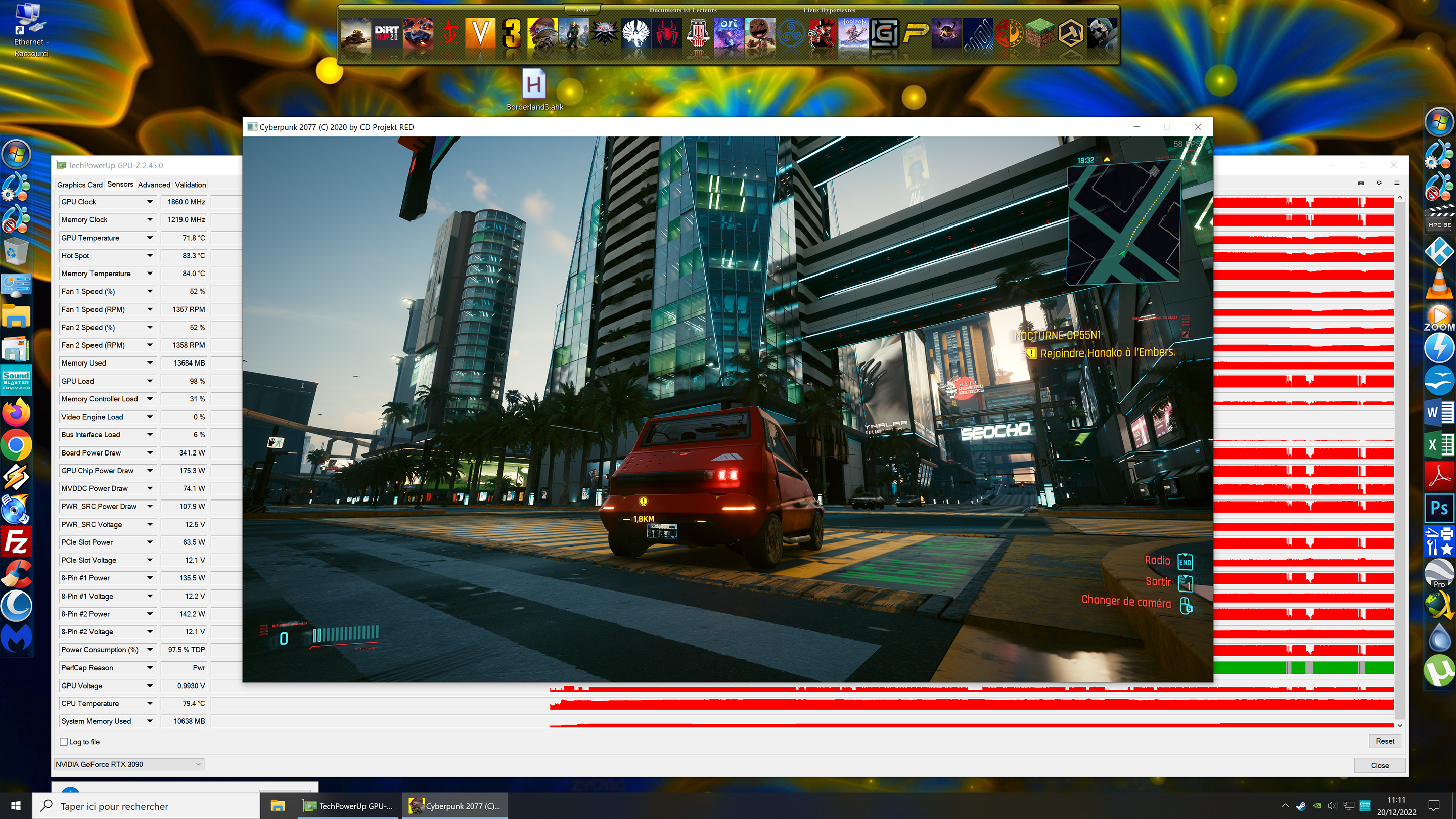
Task: Expand the PerfCap Reason dropdown arrow
Action: tap(150, 667)
